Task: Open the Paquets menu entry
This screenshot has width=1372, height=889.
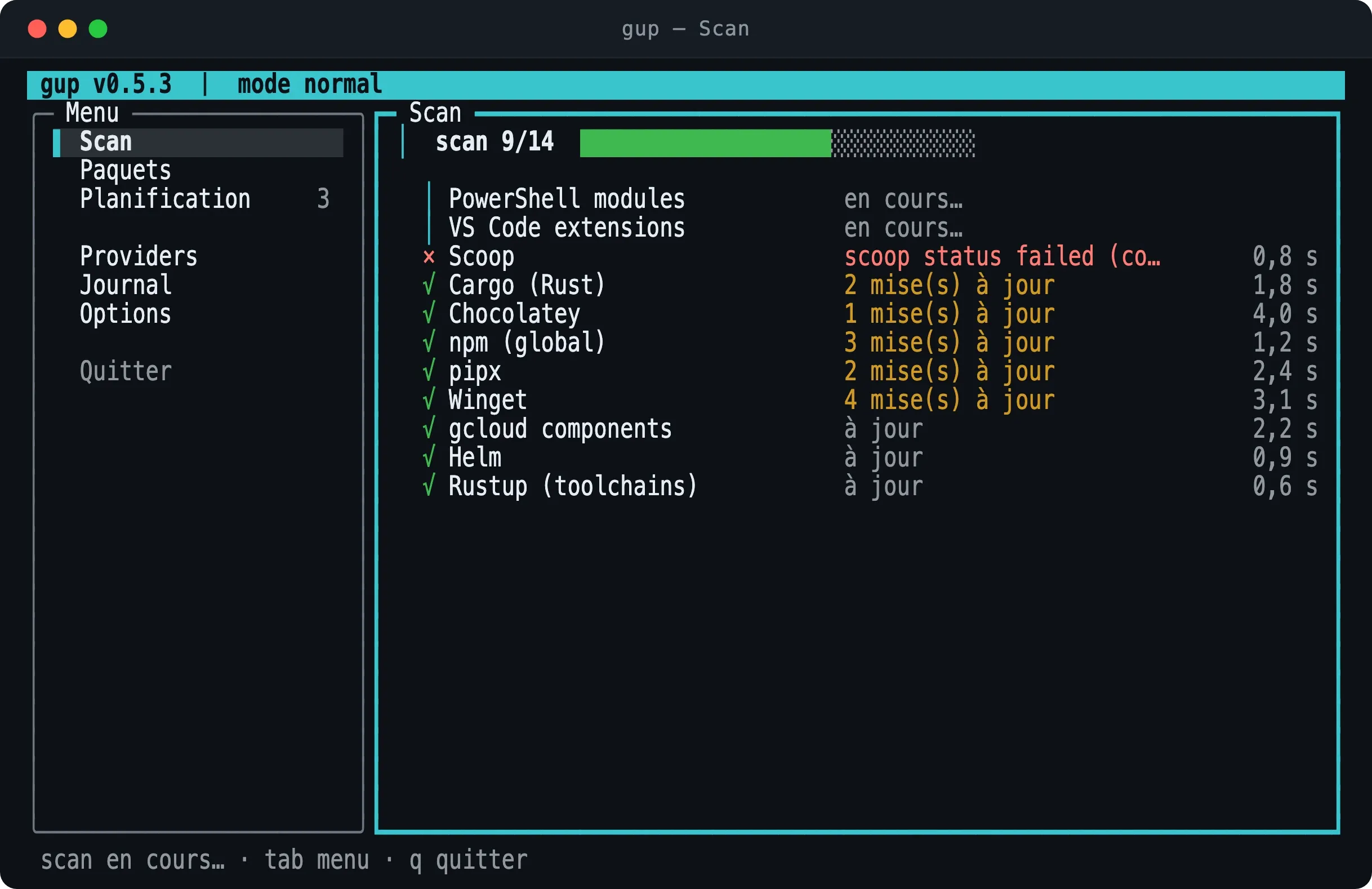Action: tap(125, 171)
